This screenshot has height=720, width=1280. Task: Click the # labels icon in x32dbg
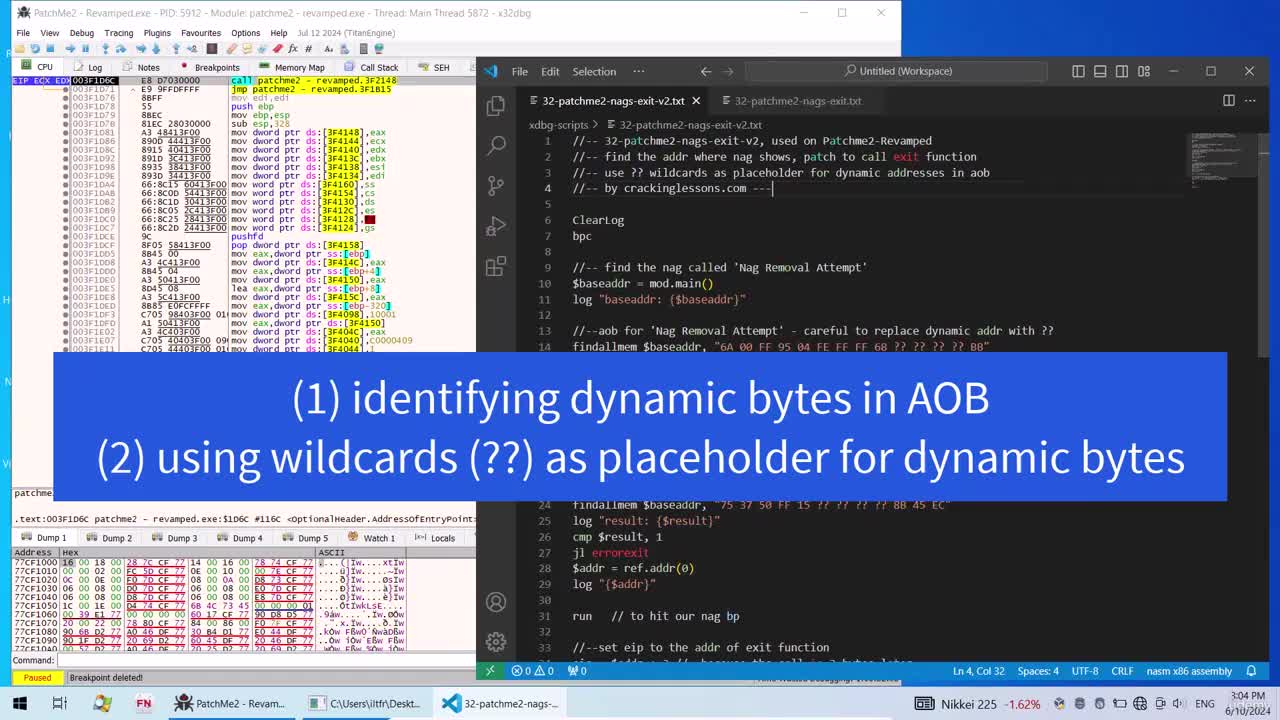pyautogui.click(x=308, y=48)
